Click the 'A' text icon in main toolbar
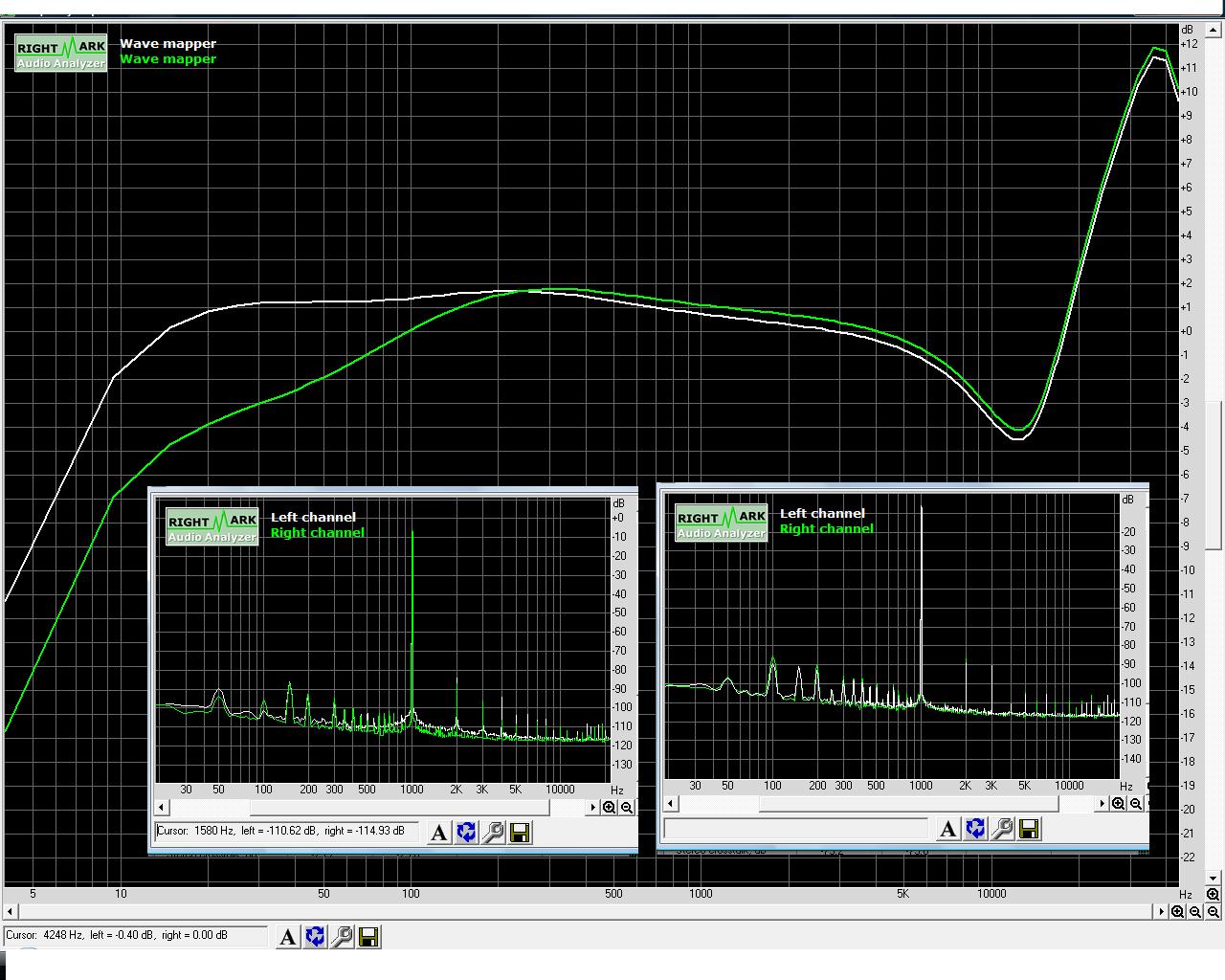Viewport: 1225px width, 980px height. 287,937
